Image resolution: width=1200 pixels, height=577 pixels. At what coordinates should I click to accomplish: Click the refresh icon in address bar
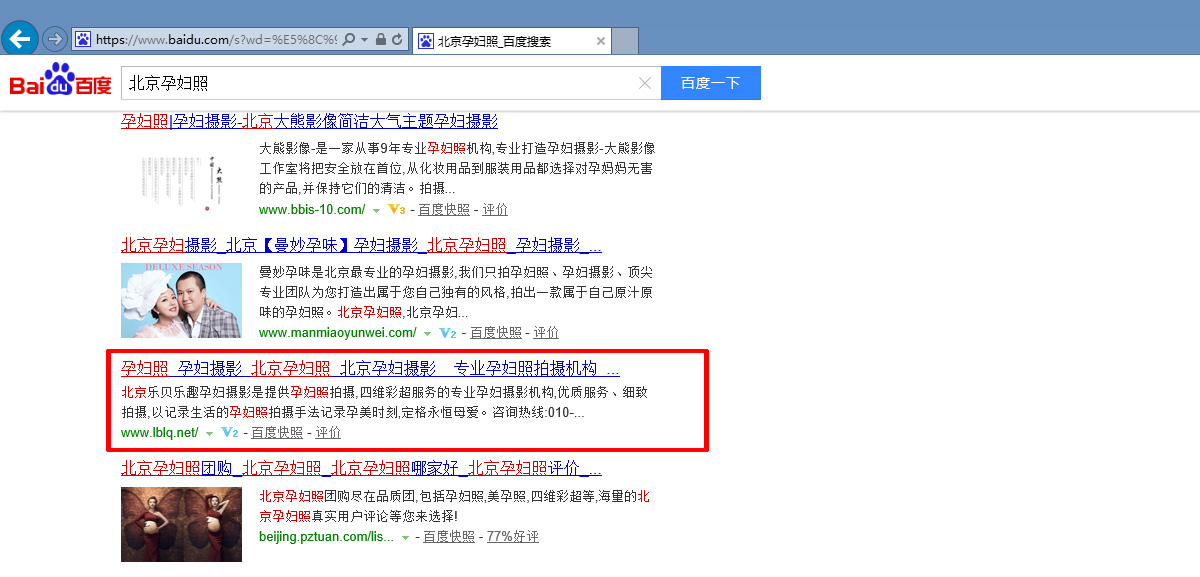397,40
